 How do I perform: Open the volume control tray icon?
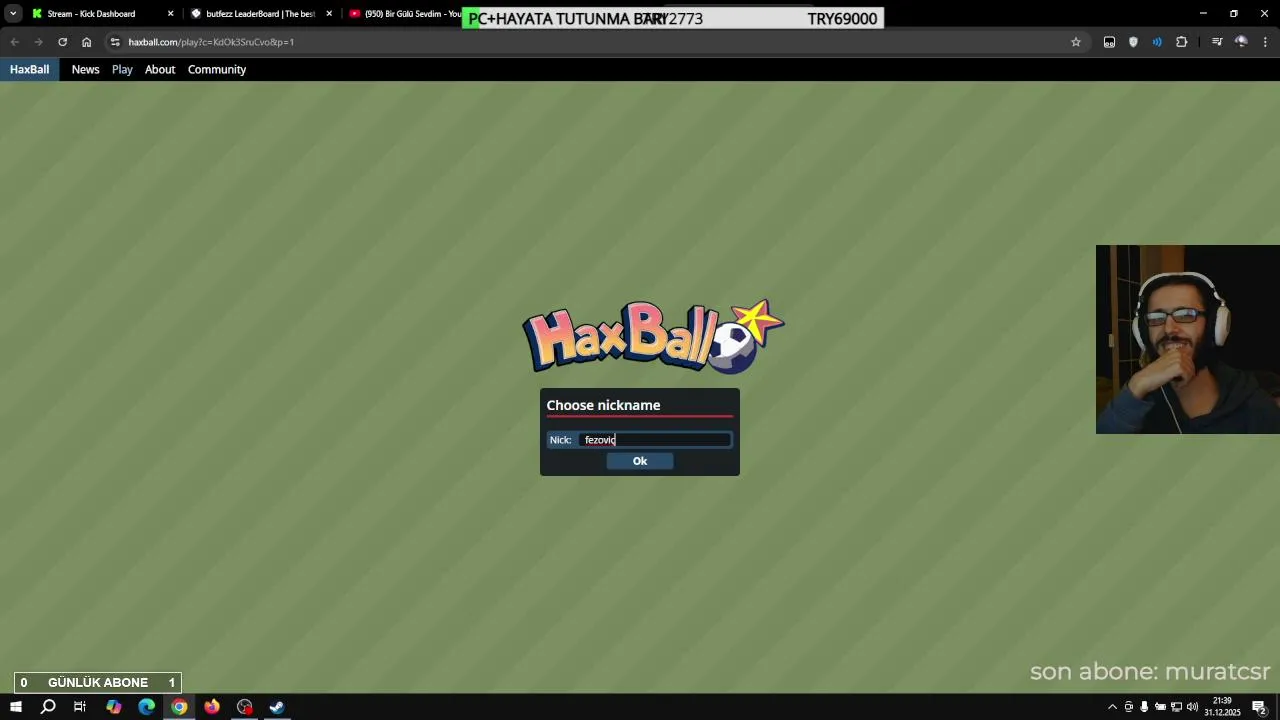click(1192, 707)
